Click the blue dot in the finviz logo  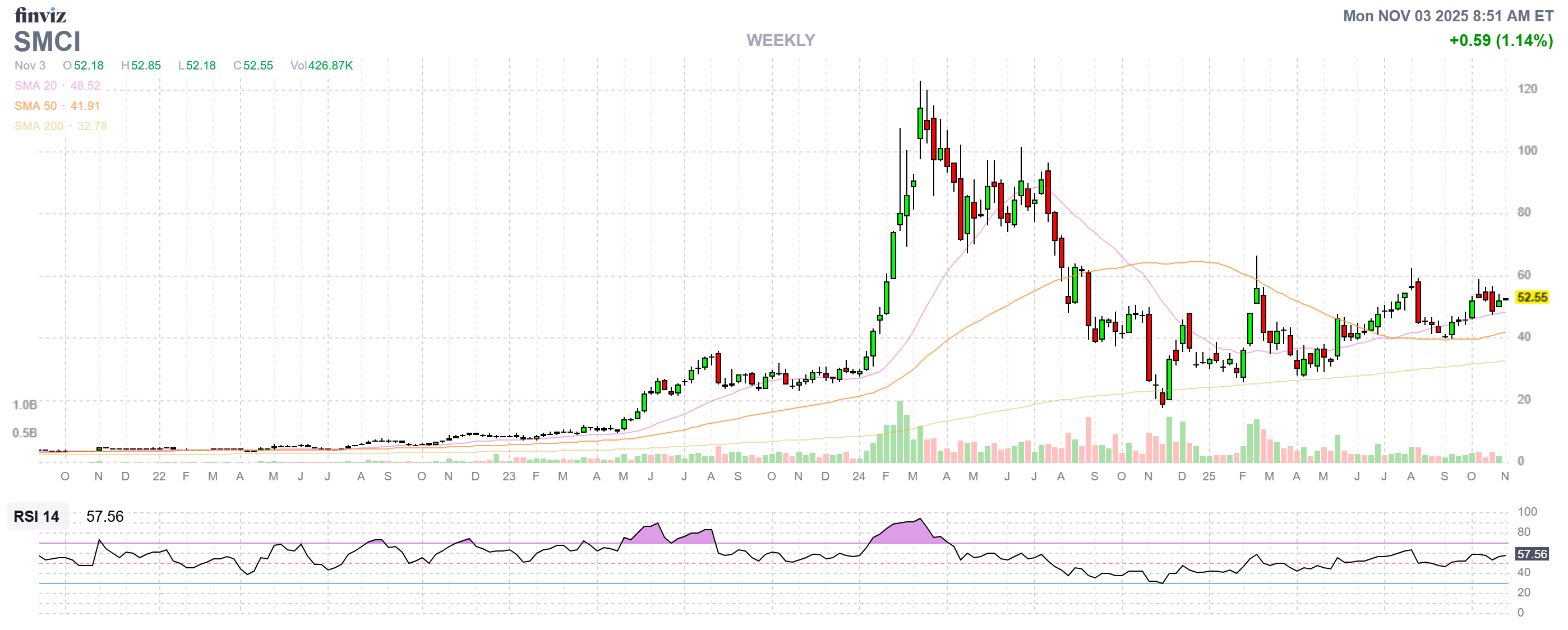[52, 10]
